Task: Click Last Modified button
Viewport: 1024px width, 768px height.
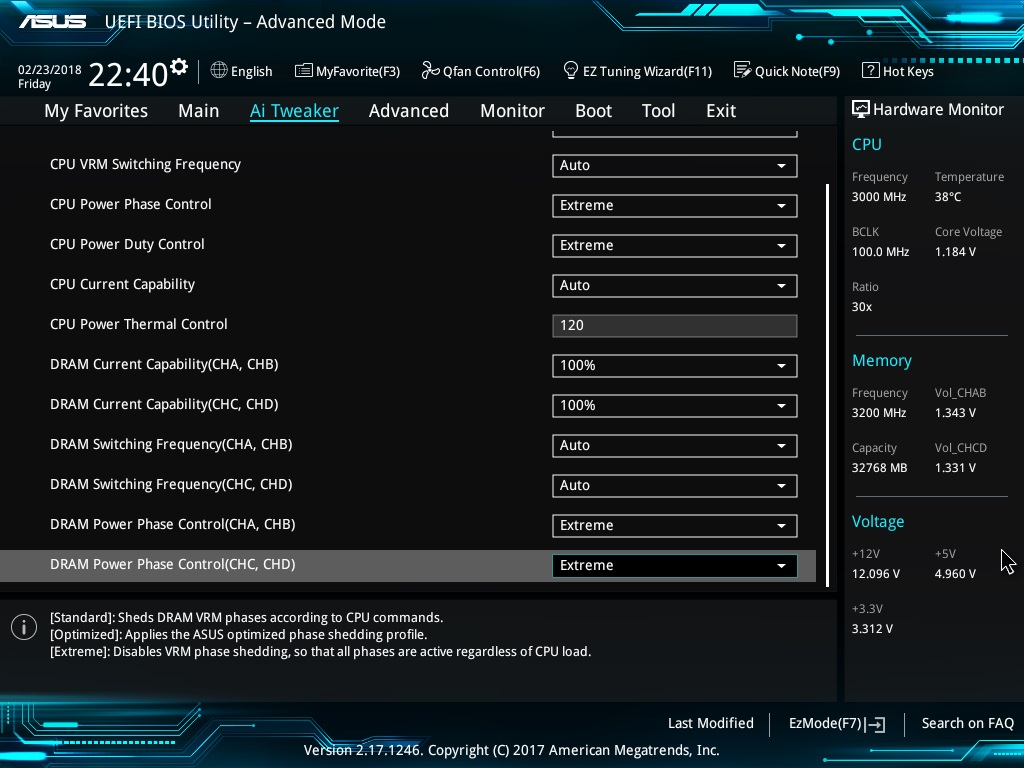Action: click(711, 723)
